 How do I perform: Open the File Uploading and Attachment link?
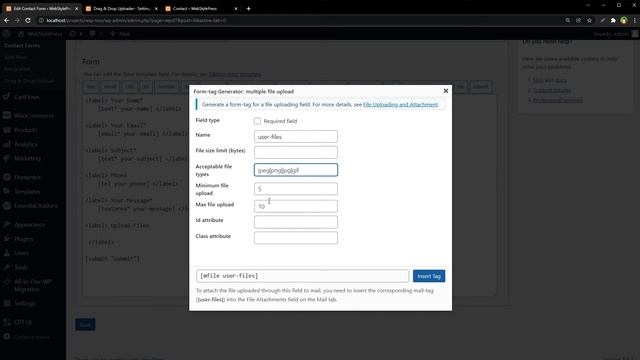(x=400, y=104)
